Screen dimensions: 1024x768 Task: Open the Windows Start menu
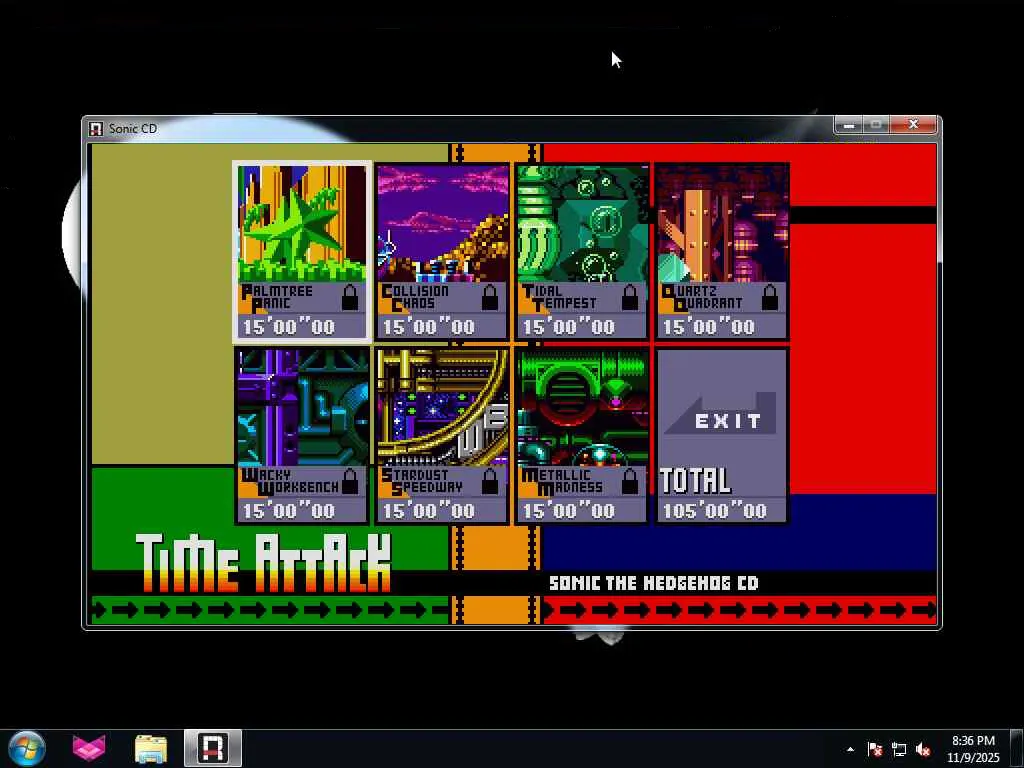point(27,748)
